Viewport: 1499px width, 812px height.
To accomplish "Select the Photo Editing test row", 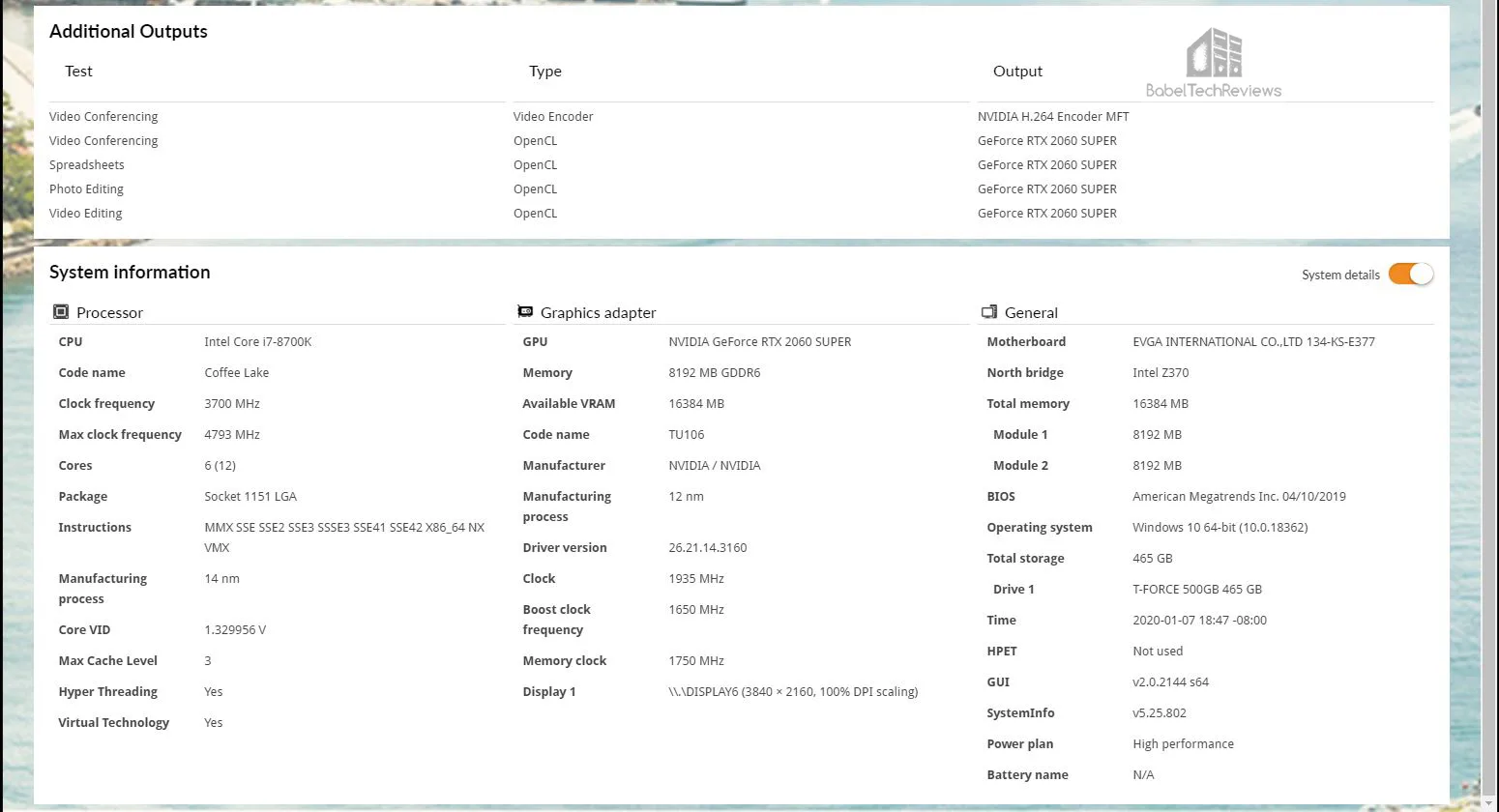I will (x=86, y=189).
